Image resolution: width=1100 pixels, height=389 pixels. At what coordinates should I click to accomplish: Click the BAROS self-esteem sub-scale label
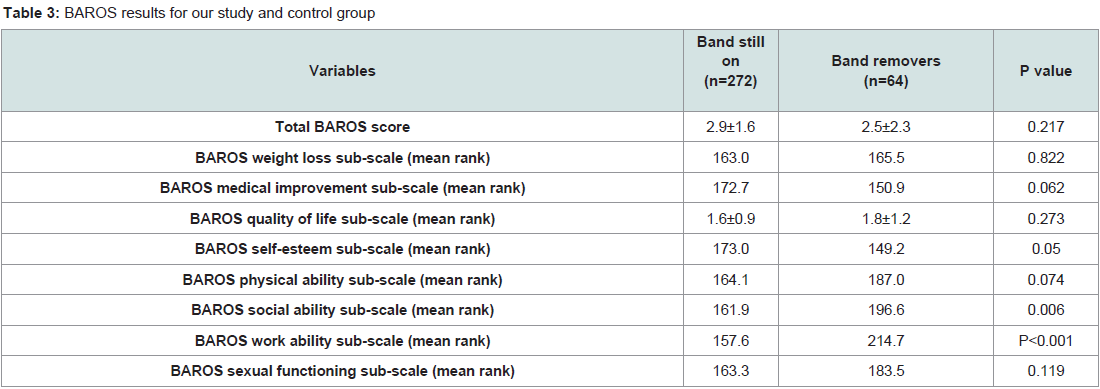[342, 250]
